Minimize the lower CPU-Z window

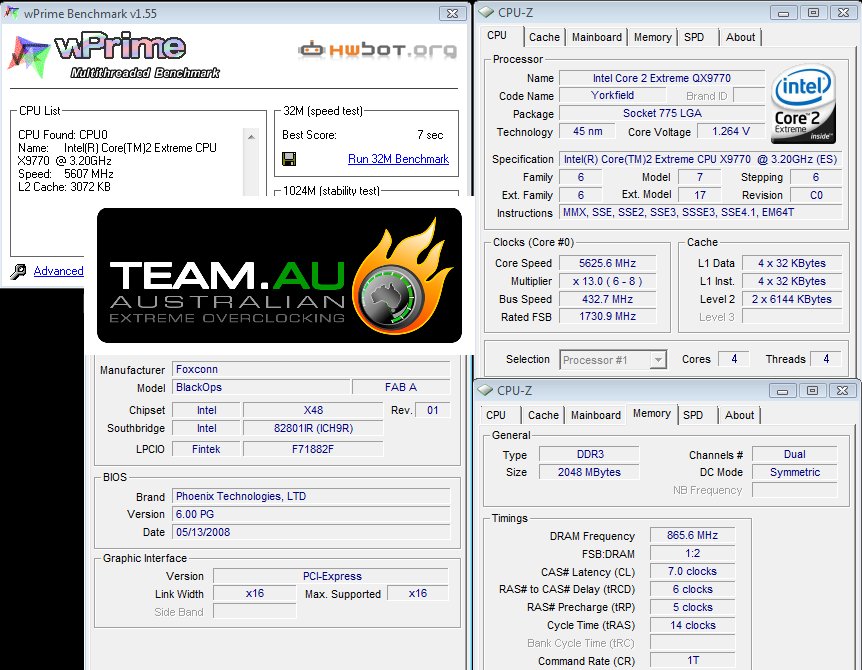tap(783, 391)
